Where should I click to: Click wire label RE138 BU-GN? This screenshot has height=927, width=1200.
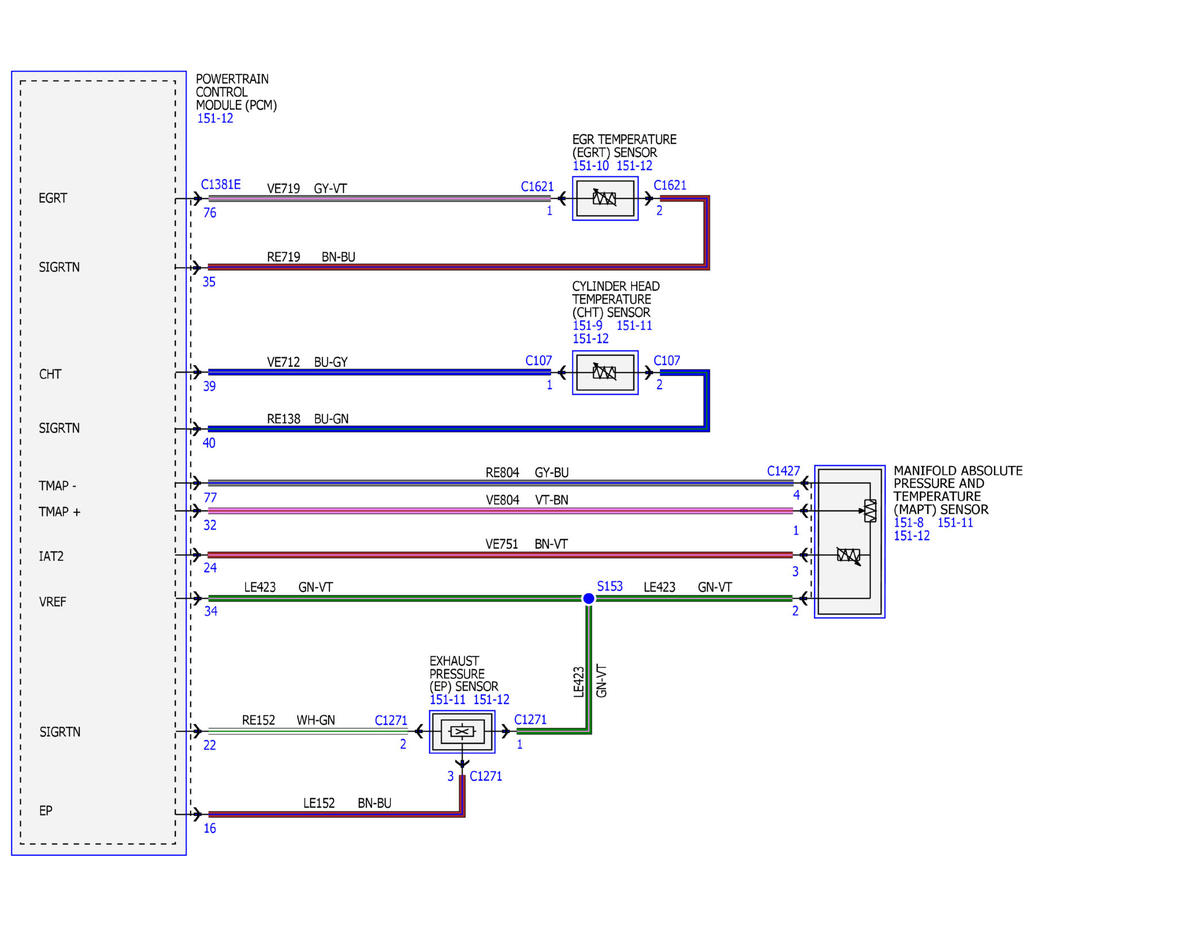310,417
